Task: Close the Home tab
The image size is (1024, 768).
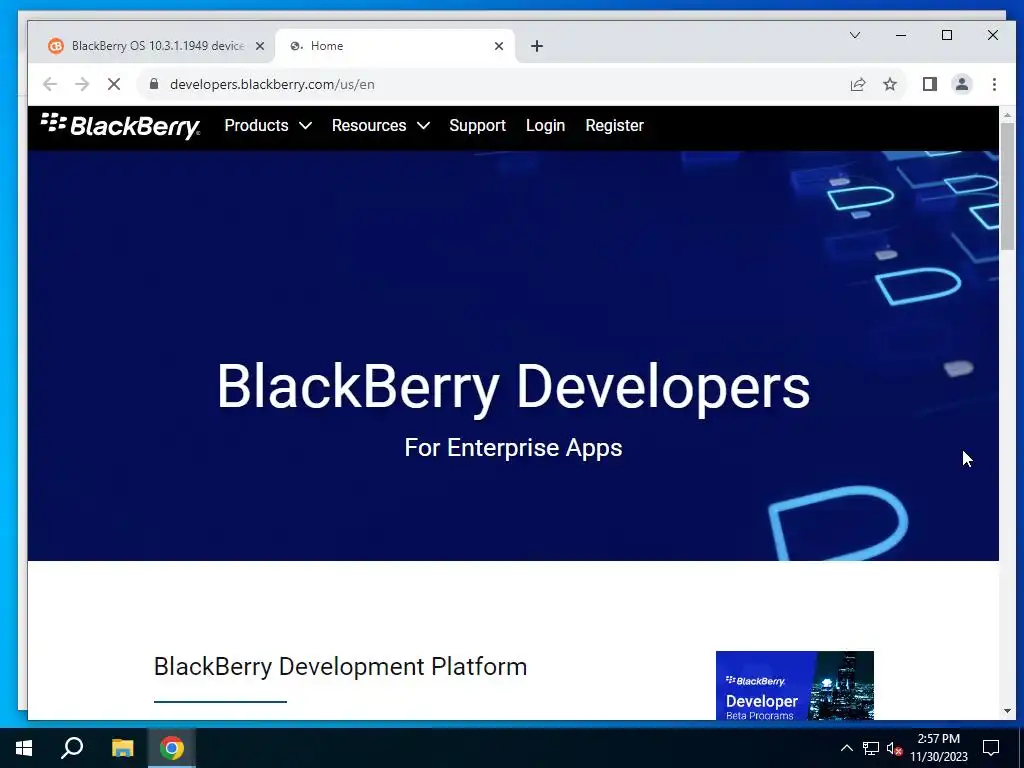Action: click(499, 46)
